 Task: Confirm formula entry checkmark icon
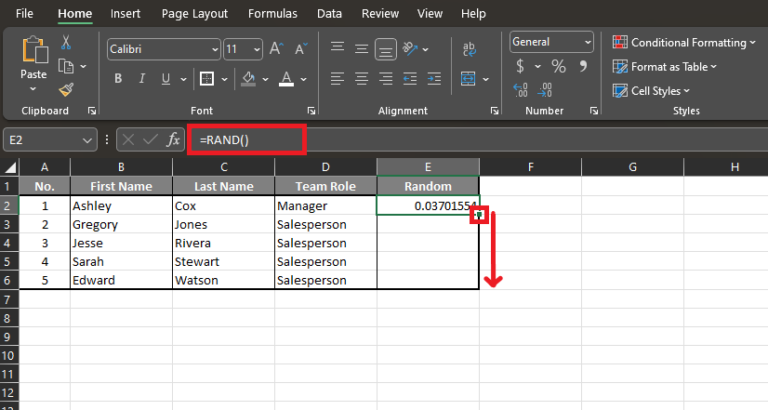point(150,140)
